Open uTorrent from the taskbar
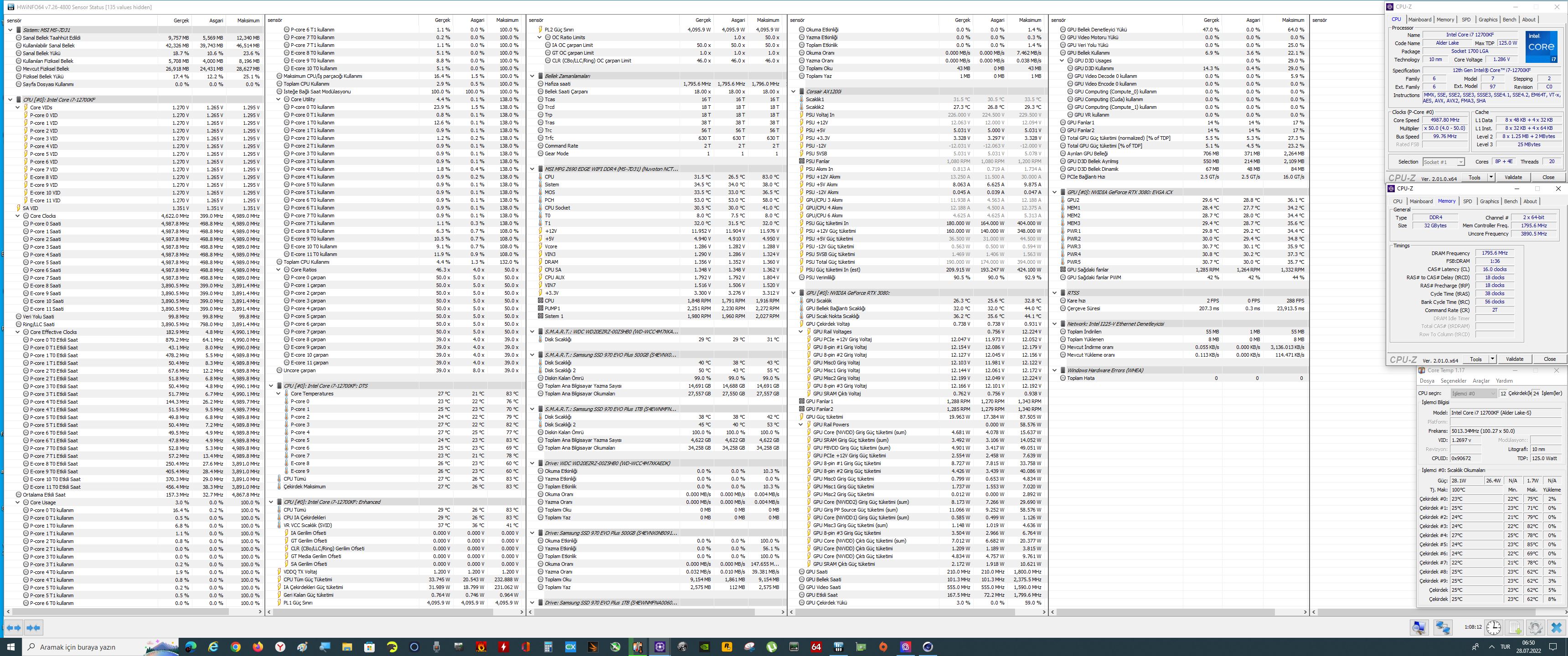This screenshot has height=656, width=1568. click(x=772, y=647)
